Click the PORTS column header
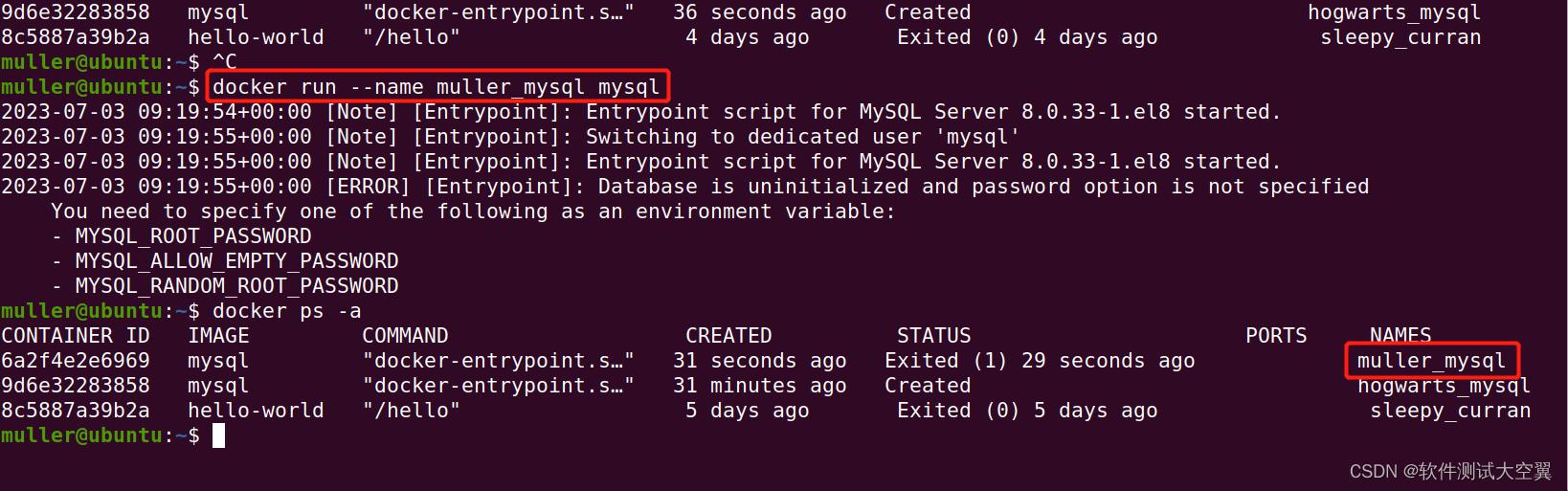This screenshot has width=1568, height=491. 1276,336
